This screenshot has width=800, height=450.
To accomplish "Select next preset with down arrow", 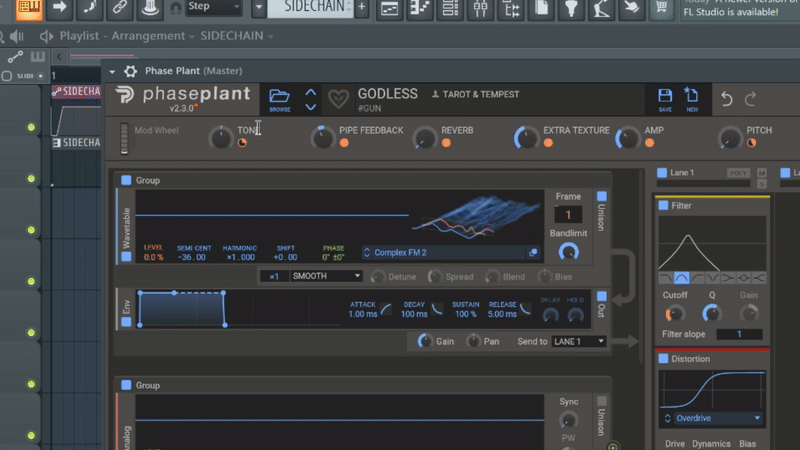I will point(311,107).
